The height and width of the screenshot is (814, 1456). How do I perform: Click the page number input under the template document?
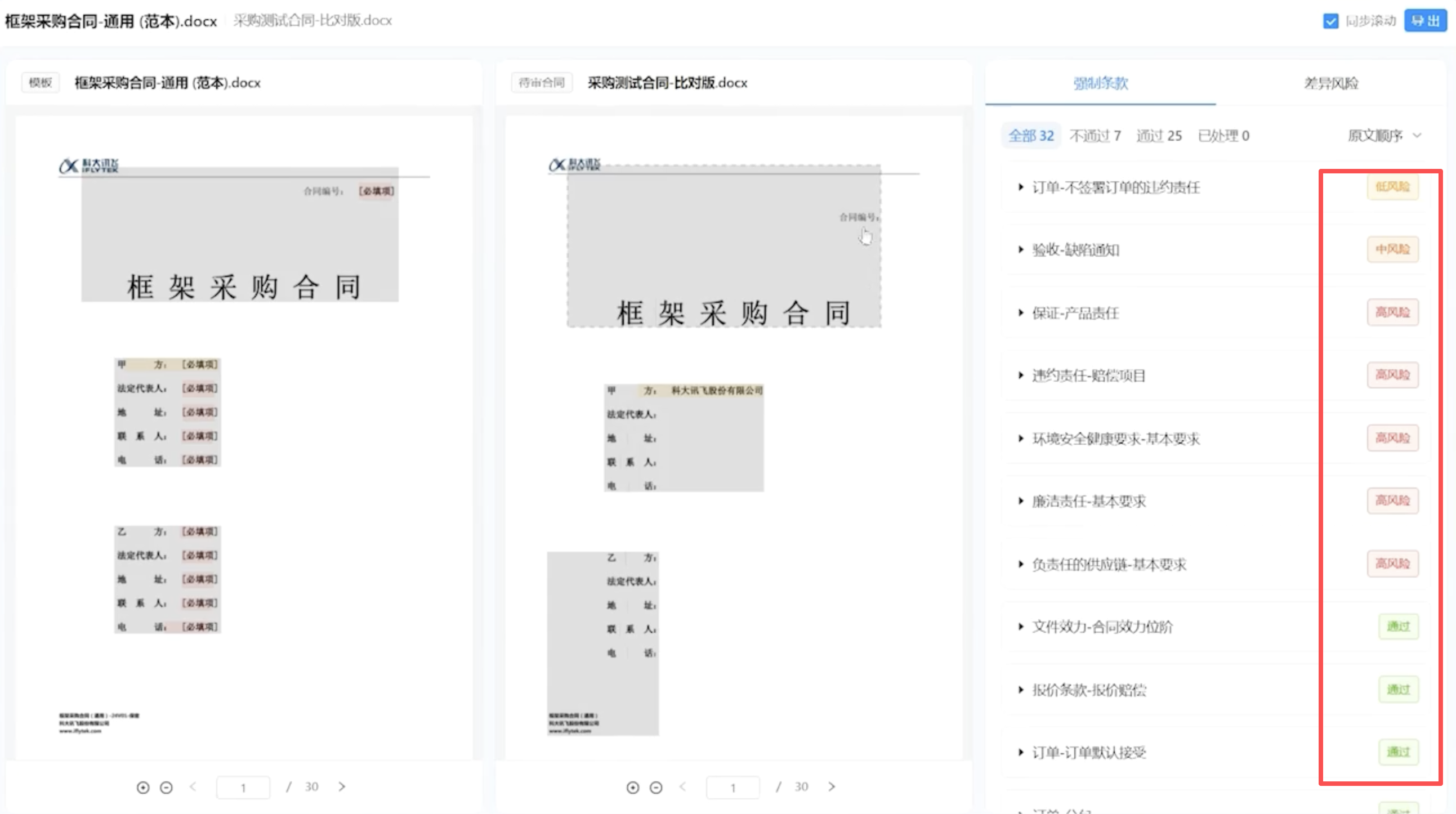click(243, 787)
